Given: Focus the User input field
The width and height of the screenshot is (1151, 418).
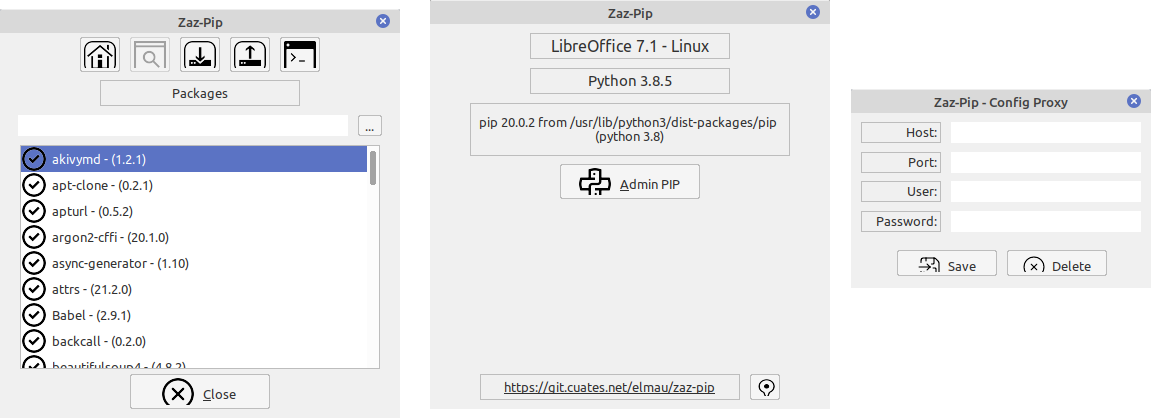Looking at the screenshot, I should coord(1045,192).
